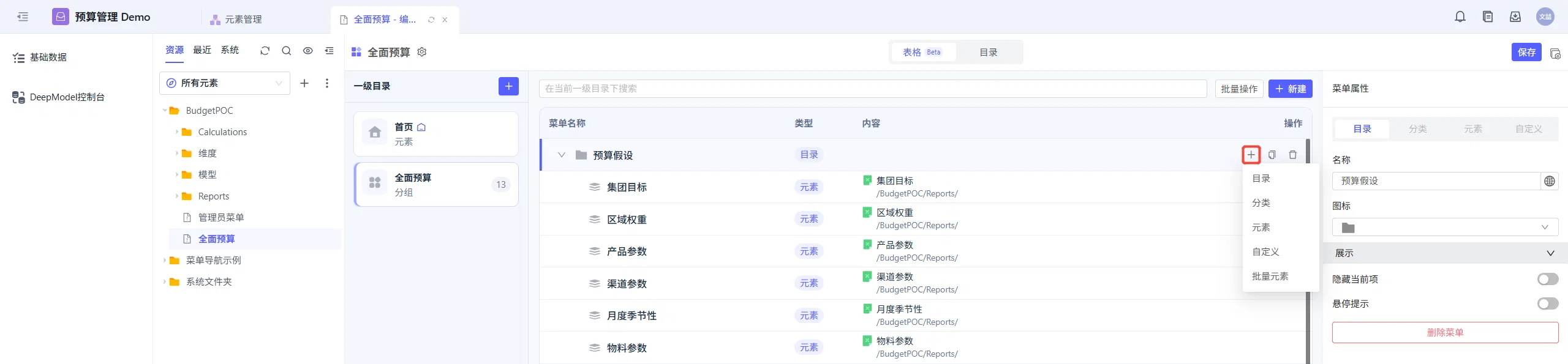Focus the 在当前一级目录下搜索 search field

click(873, 89)
